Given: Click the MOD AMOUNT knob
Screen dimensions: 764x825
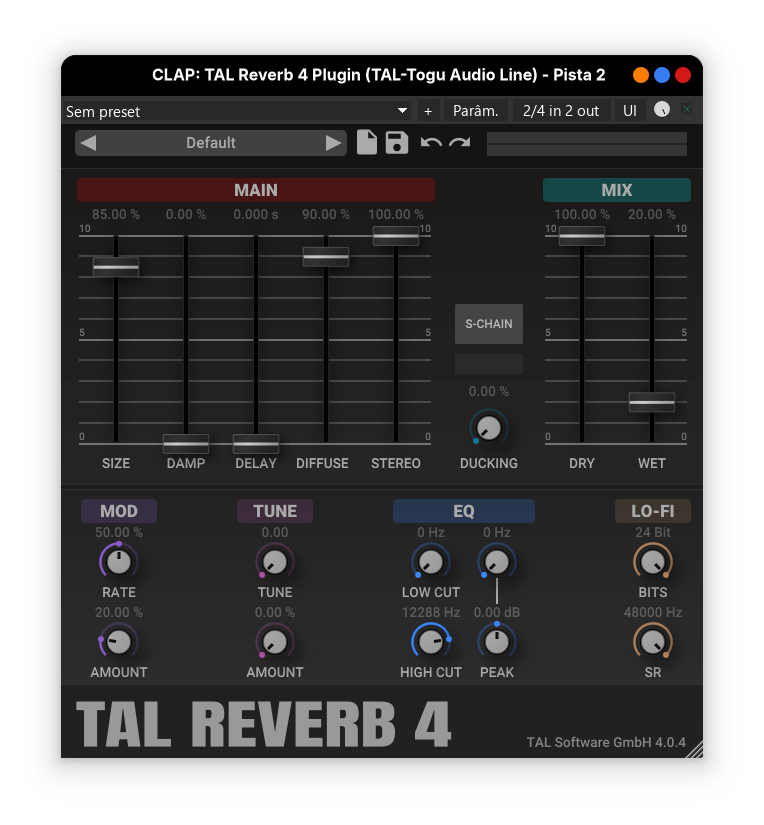Looking at the screenshot, I should [119, 642].
